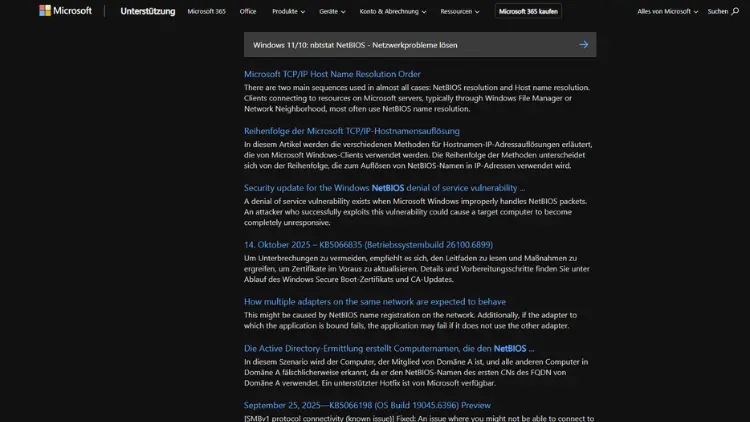Expand Alles von Microsoft menu
The image size is (750, 422).
click(667, 12)
